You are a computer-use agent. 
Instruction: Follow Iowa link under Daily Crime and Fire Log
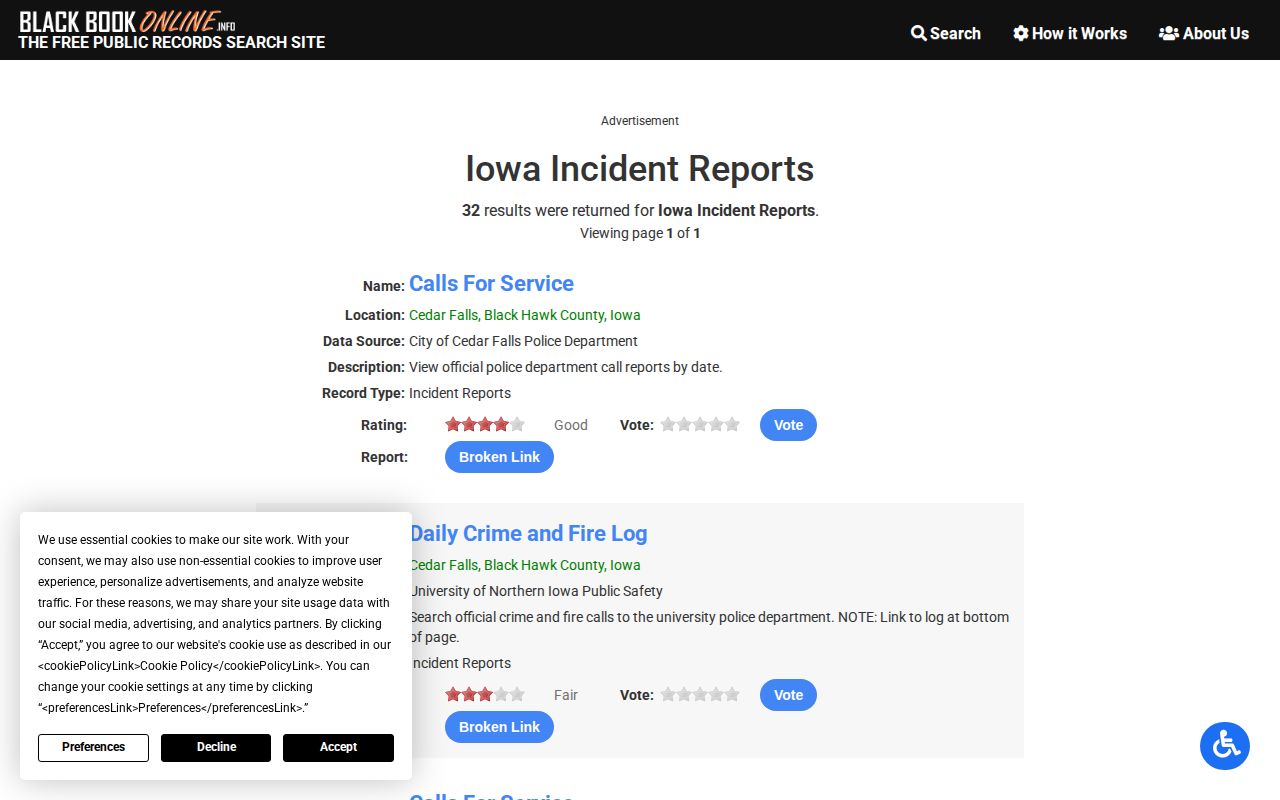(x=625, y=565)
